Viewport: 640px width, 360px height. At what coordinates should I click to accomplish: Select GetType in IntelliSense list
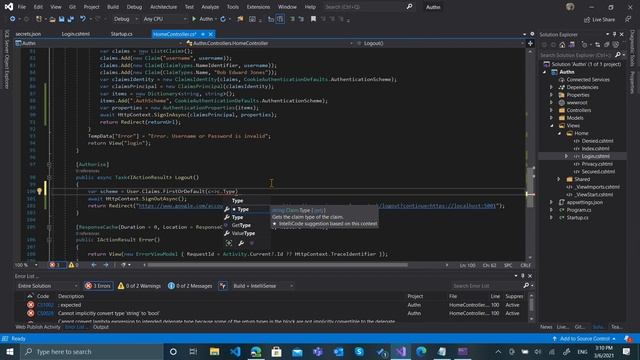(241, 225)
